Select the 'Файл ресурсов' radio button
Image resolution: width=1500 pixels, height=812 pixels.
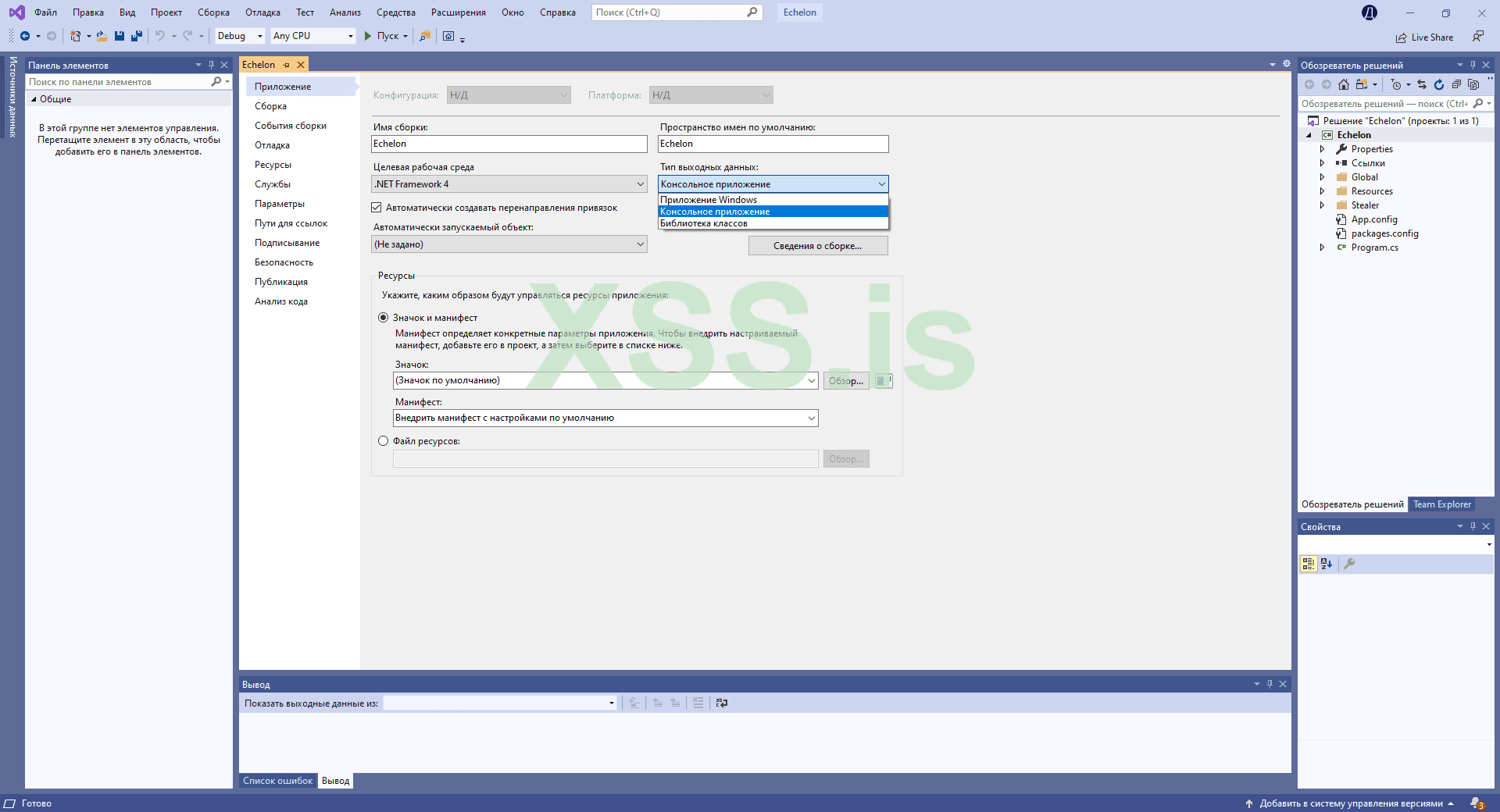click(384, 441)
